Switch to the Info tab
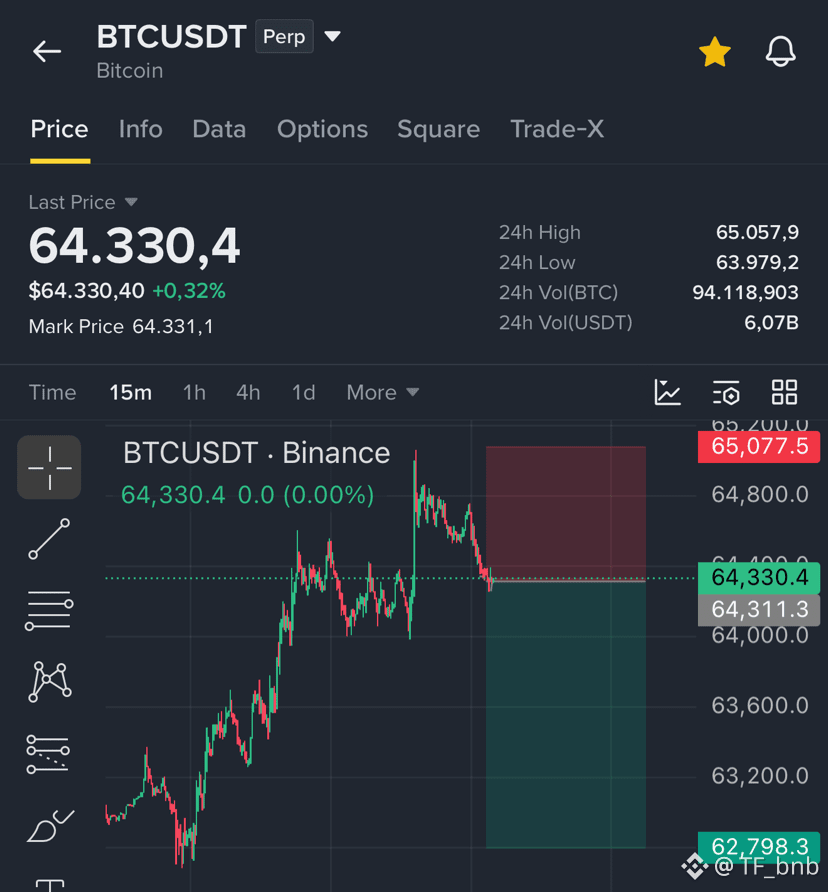This screenshot has height=892, width=828. [x=141, y=129]
